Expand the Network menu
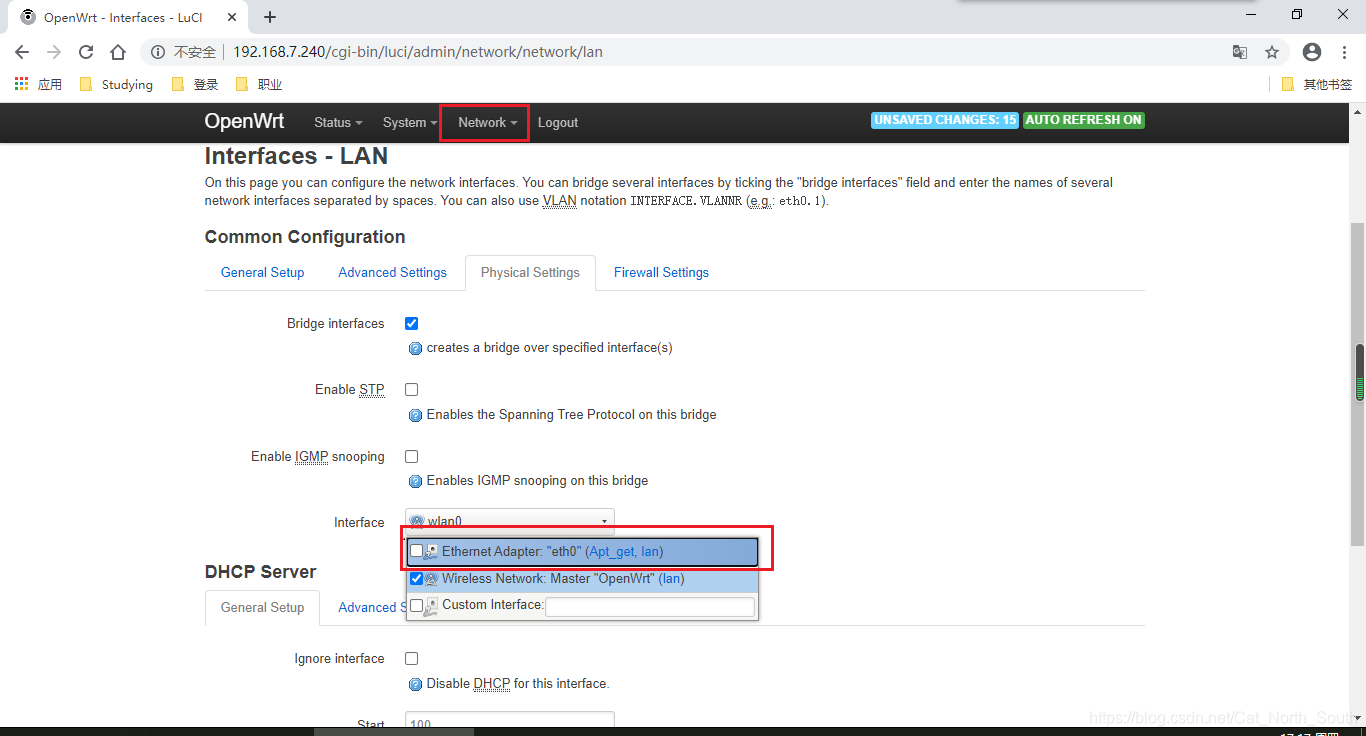 coord(488,122)
